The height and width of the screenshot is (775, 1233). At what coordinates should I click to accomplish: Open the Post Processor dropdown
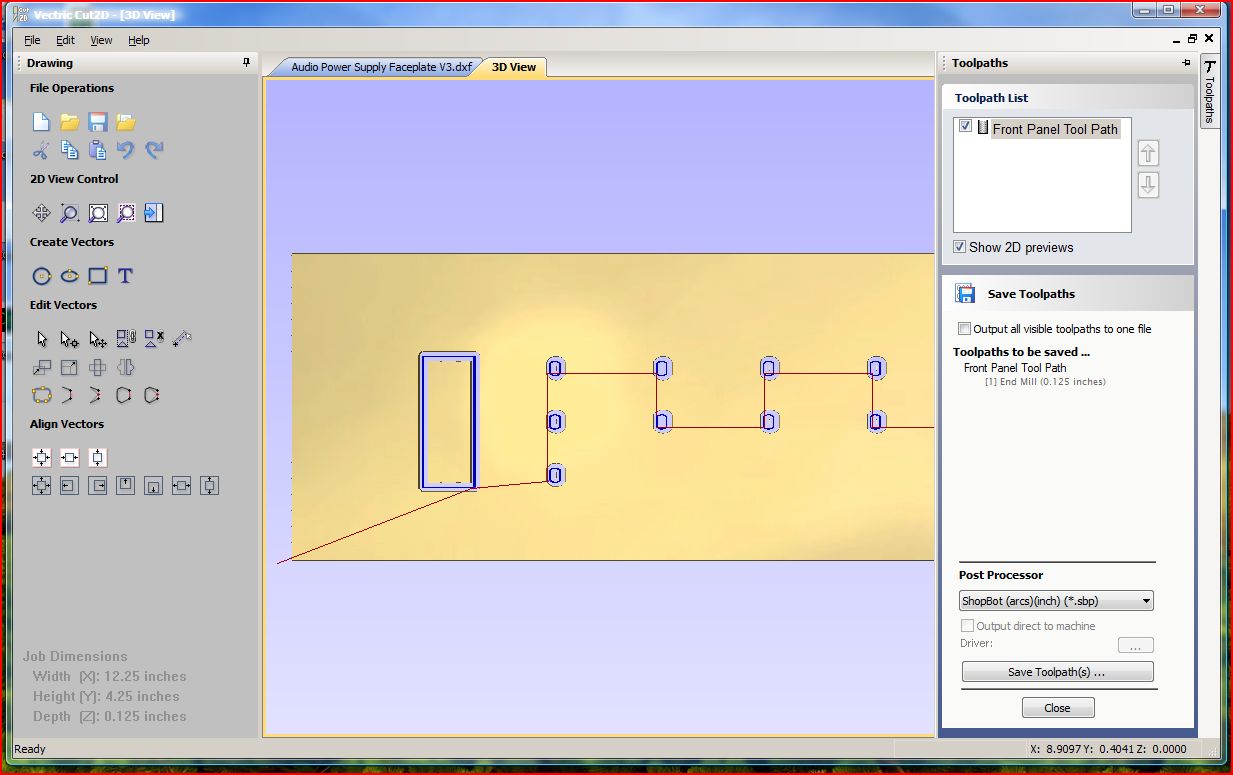1146,600
